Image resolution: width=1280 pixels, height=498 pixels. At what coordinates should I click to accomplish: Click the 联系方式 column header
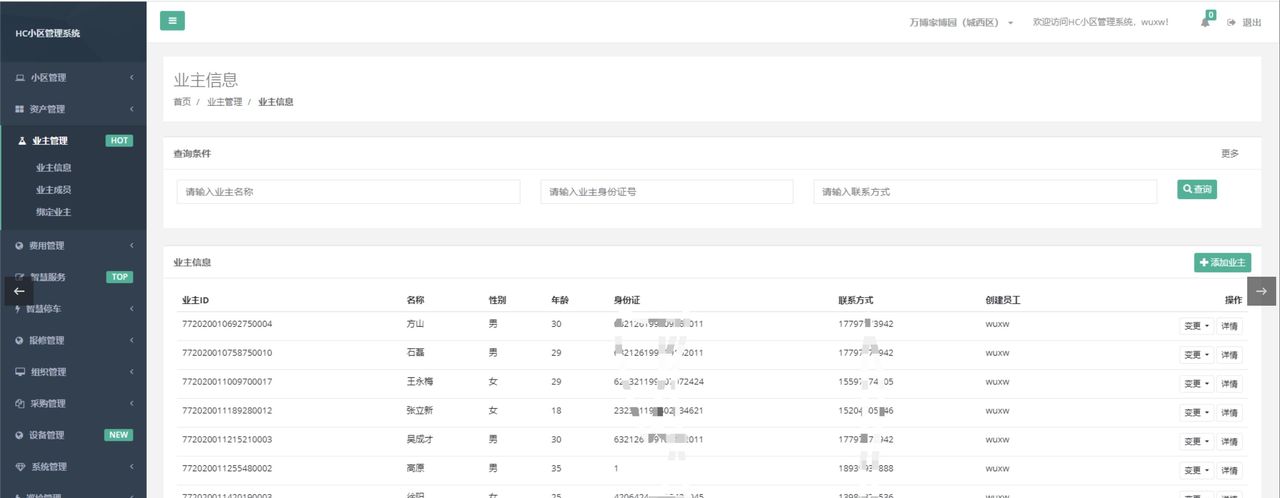(x=857, y=300)
